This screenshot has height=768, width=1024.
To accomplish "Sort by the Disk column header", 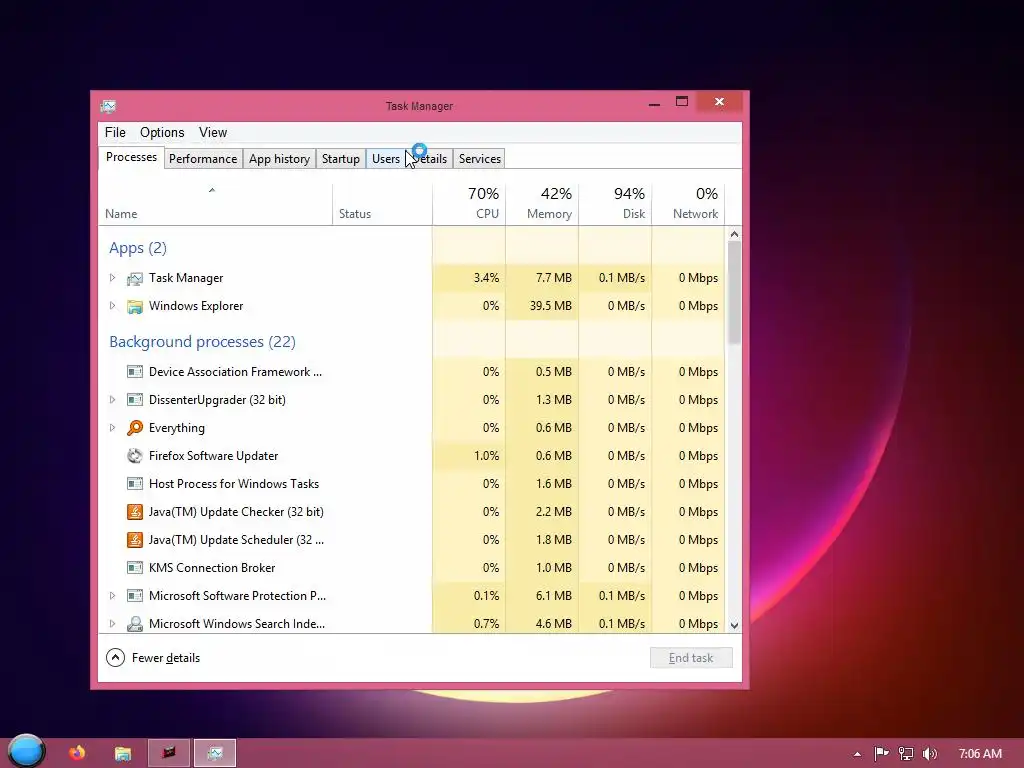I will (615, 204).
